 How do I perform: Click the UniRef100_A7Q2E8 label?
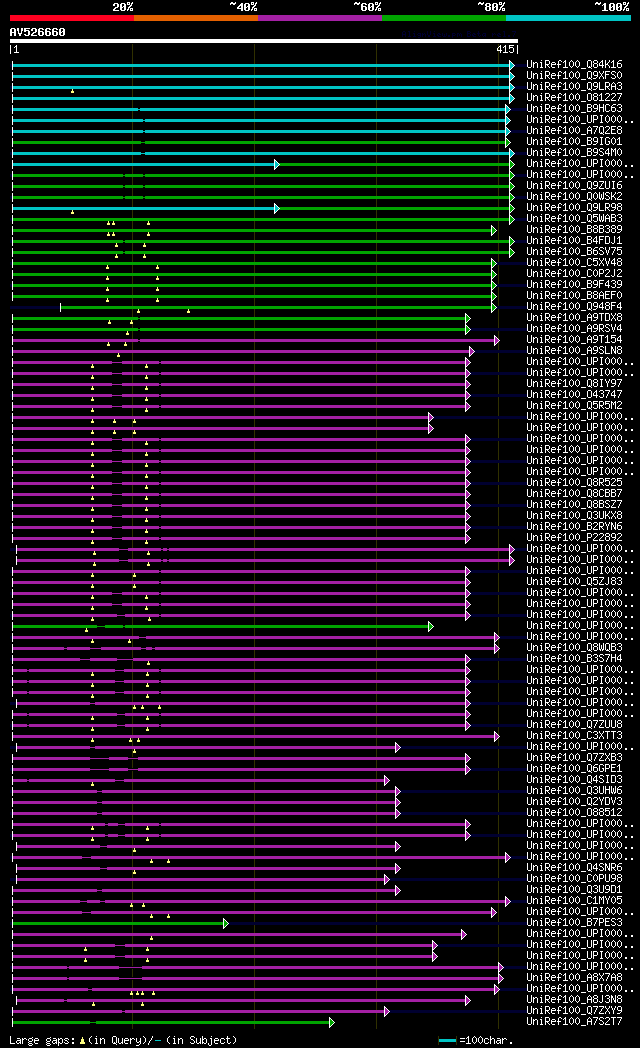pyautogui.click(x=574, y=130)
